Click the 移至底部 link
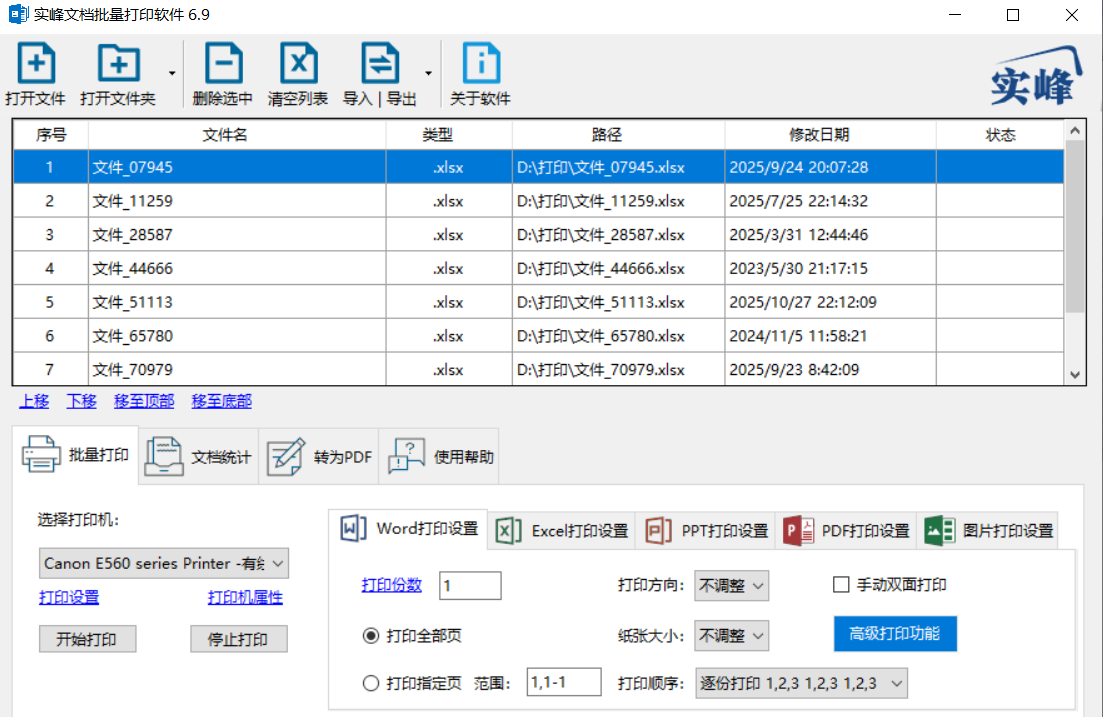 (222, 401)
